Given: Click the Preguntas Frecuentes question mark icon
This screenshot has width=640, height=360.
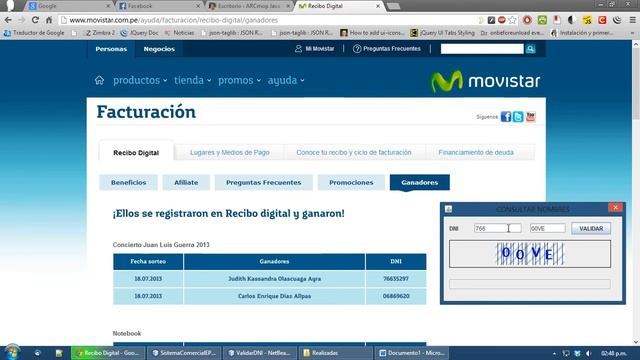Looking at the screenshot, I should tap(357, 49).
